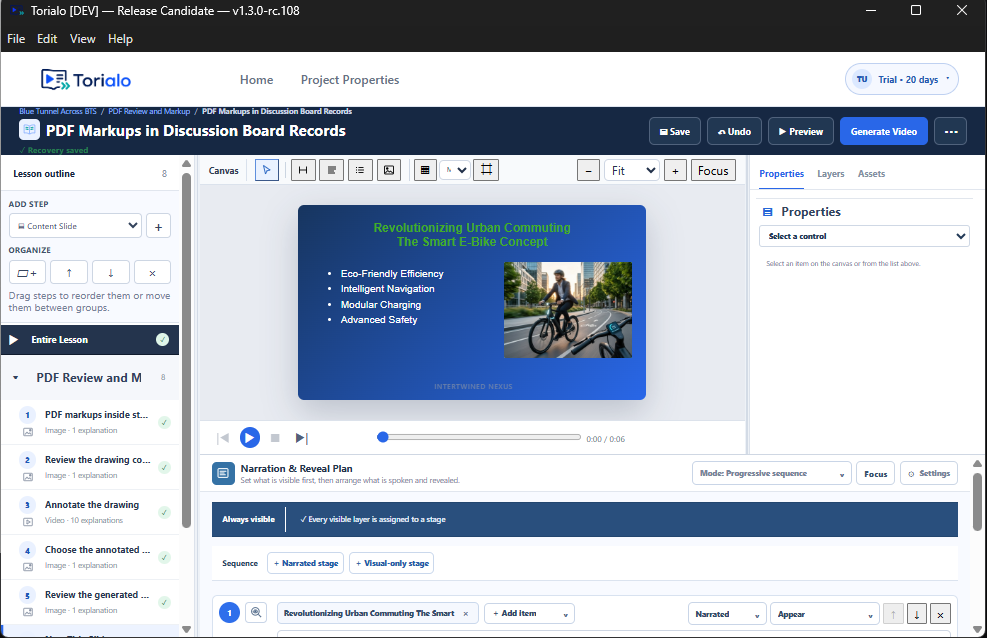Remove the Revolutionizing Urban Commuting item chip
The height and width of the screenshot is (638, 987).
coord(466,613)
